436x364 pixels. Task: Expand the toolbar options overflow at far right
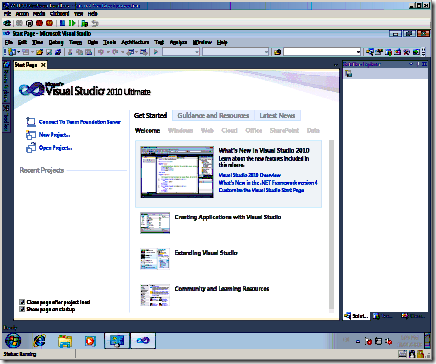(424, 52)
